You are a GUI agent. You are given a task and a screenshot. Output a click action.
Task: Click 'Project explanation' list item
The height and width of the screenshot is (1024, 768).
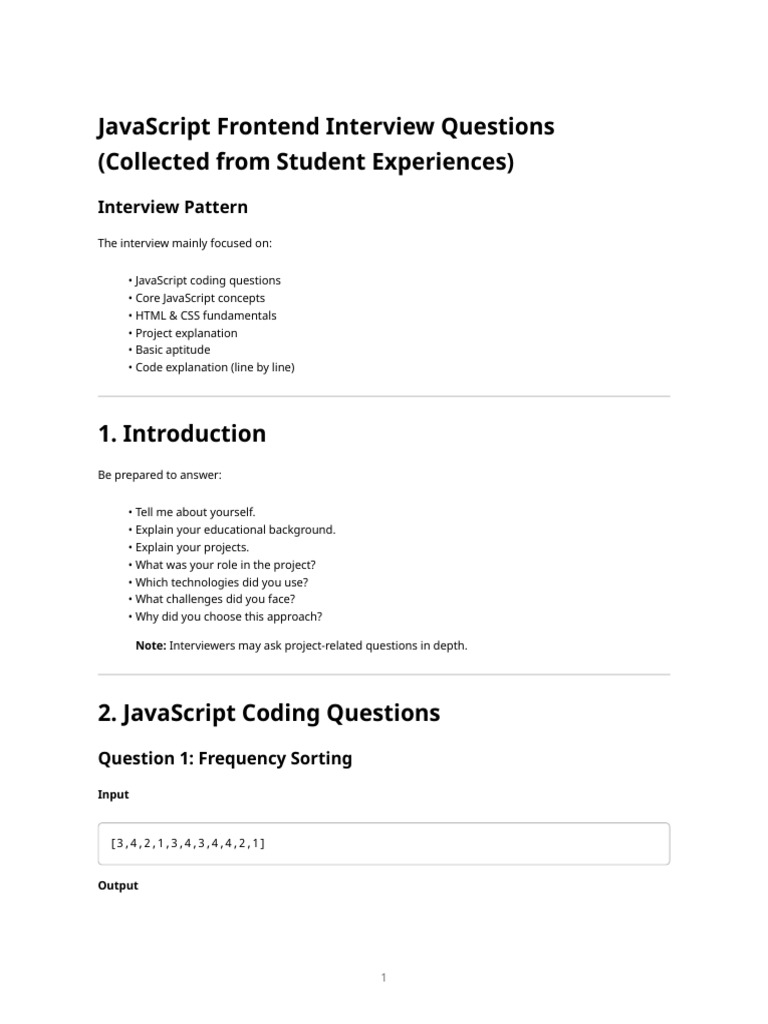186,333
